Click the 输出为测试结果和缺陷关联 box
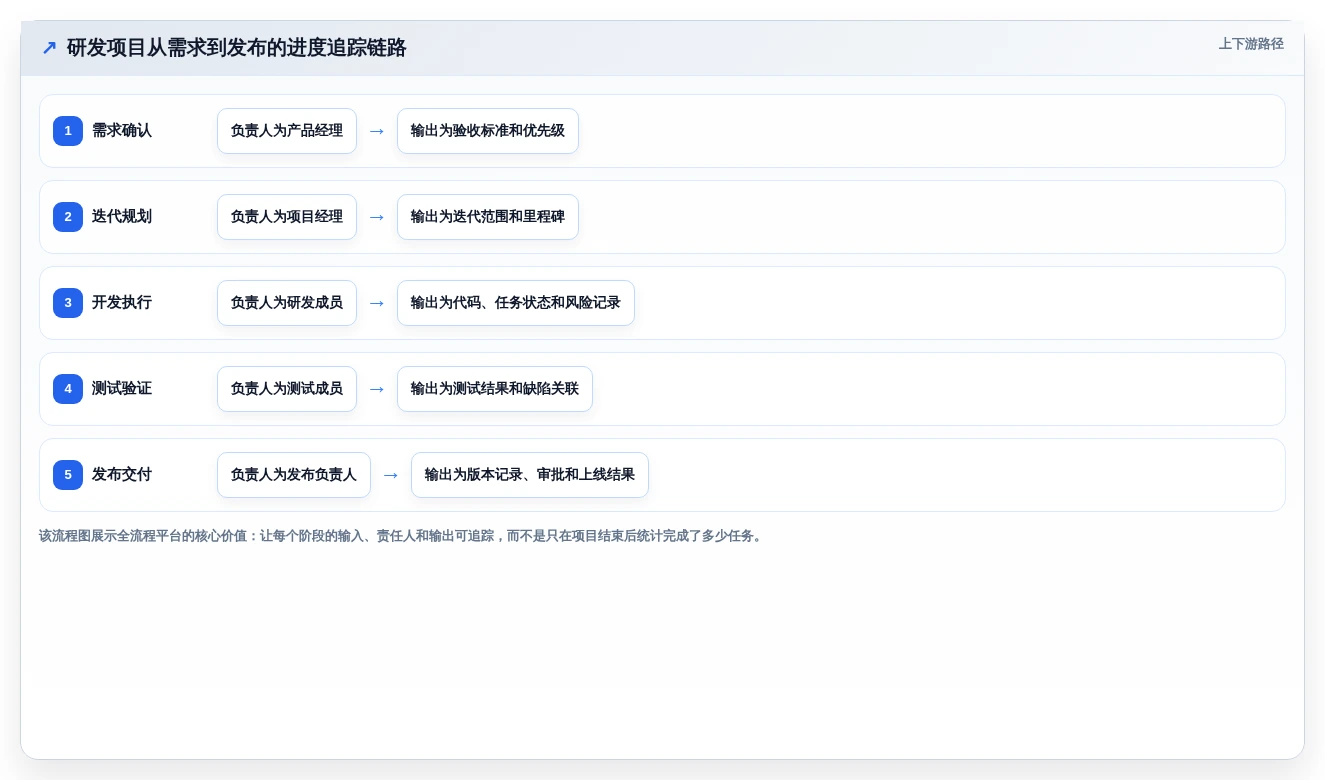The height and width of the screenshot is (780, 1325). (495, 389)
